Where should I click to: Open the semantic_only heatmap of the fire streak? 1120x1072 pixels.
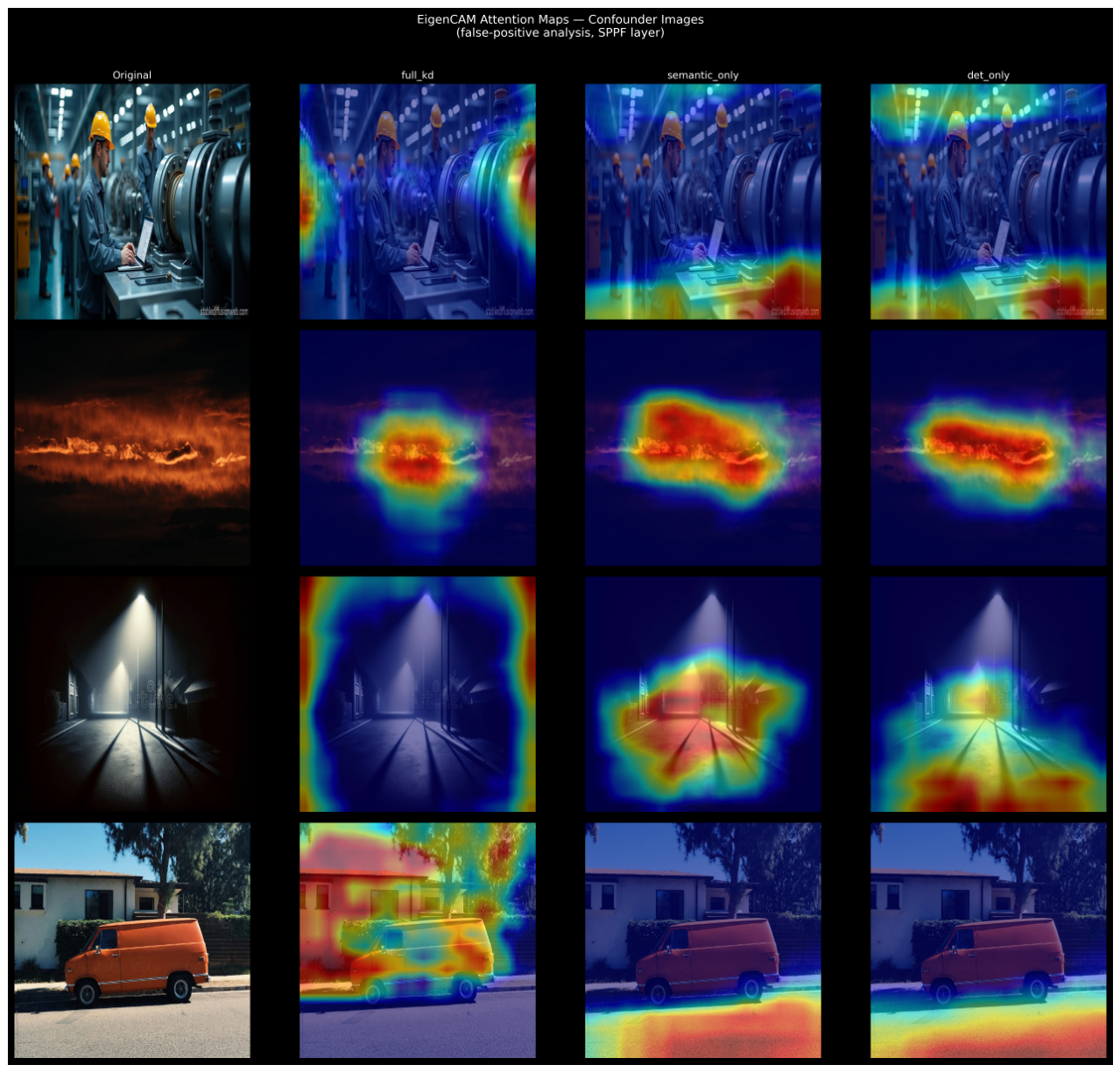703,448
